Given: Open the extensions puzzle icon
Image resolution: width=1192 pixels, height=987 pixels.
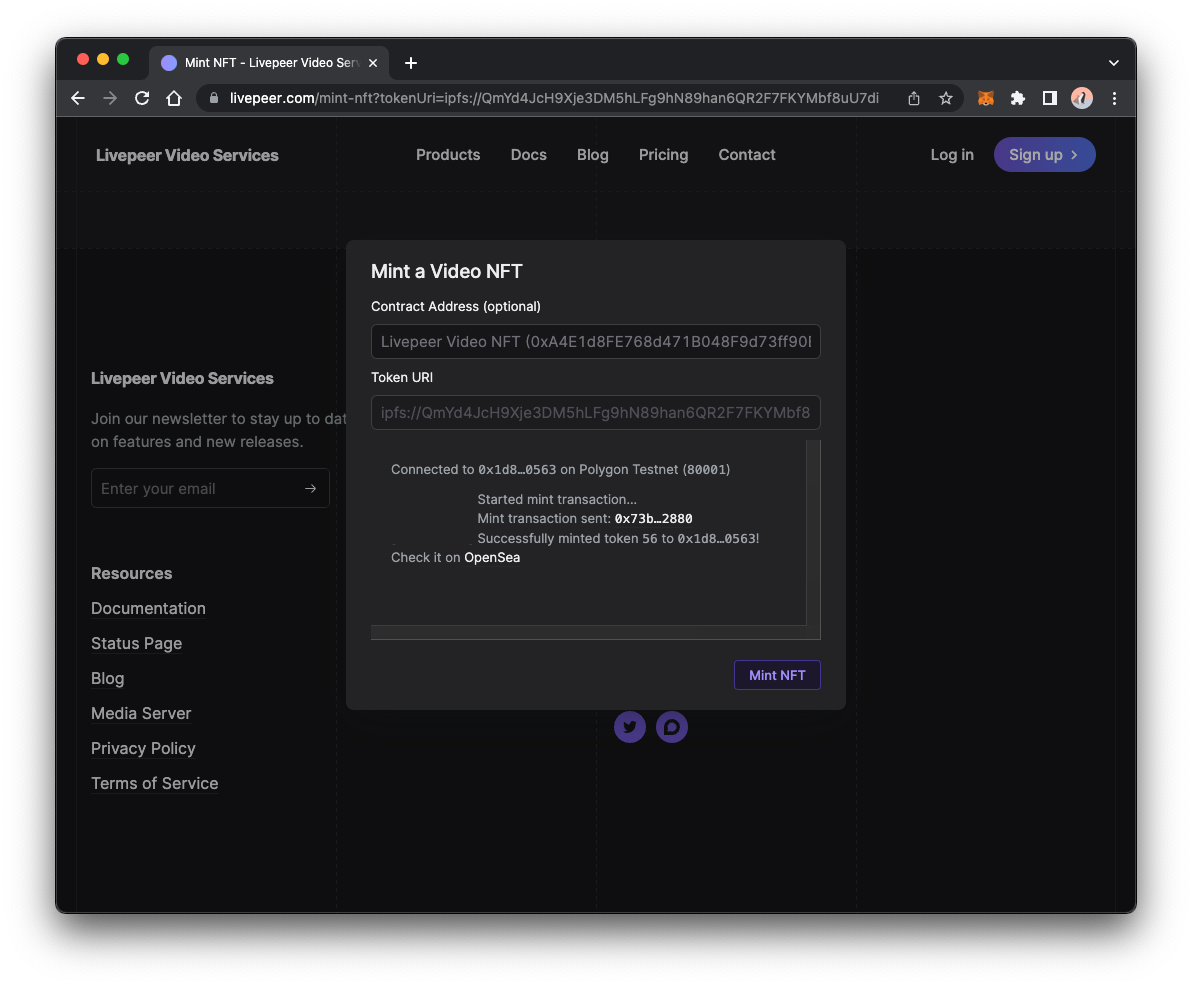Looking at the screenshot, I should point(1018,98).
